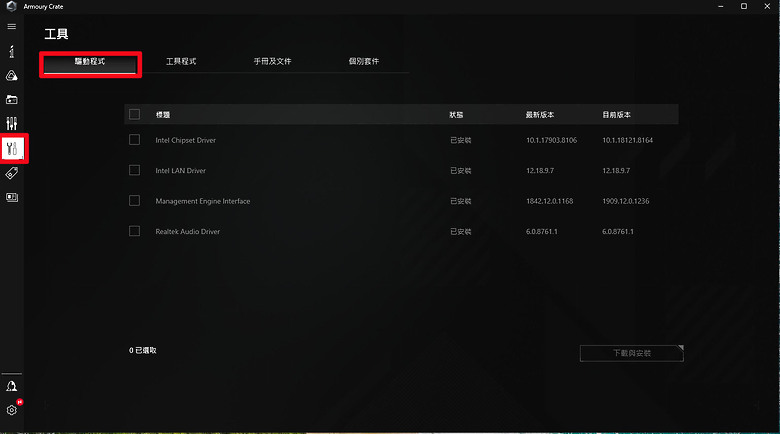This screenshot has width=780, height=434.
Task: Click the 0 已選取 counter text
Action: click(x=143, y=350)
